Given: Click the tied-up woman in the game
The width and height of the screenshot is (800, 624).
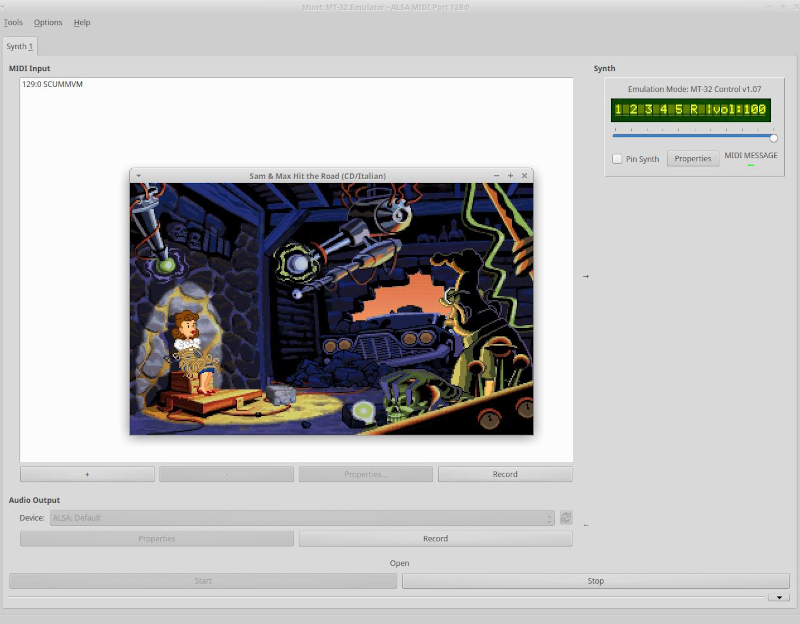Looking at the screenshot, I should tap(194, 352).
